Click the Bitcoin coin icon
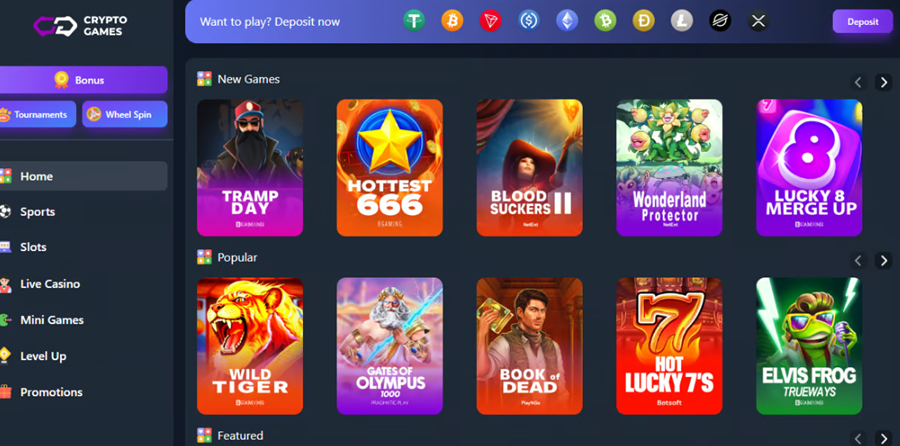900x446 pixels. click(x=452, y=21)
